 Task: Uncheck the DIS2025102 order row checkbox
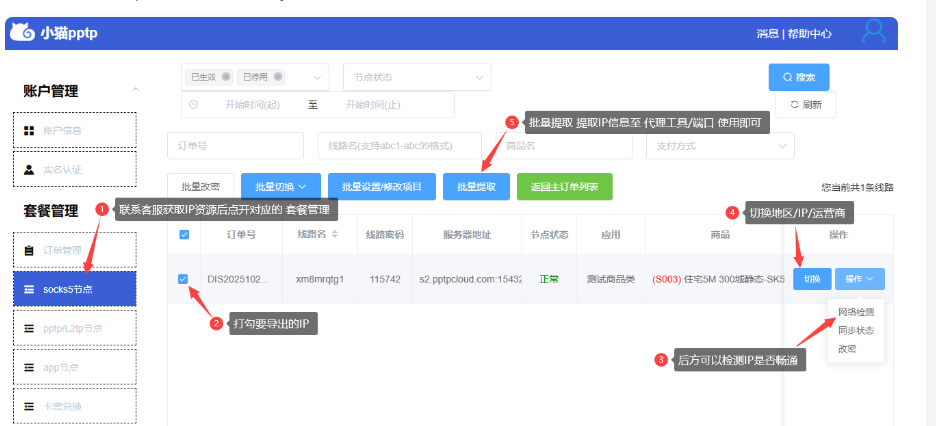tap(183, 279)
